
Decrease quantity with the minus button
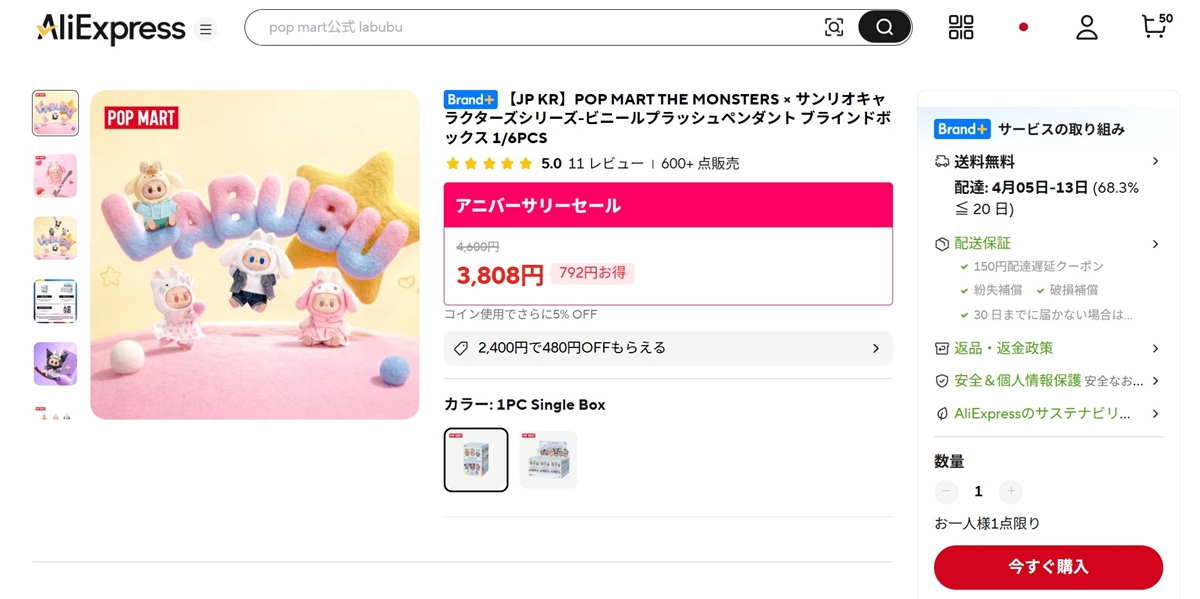[x=946, y=491]
